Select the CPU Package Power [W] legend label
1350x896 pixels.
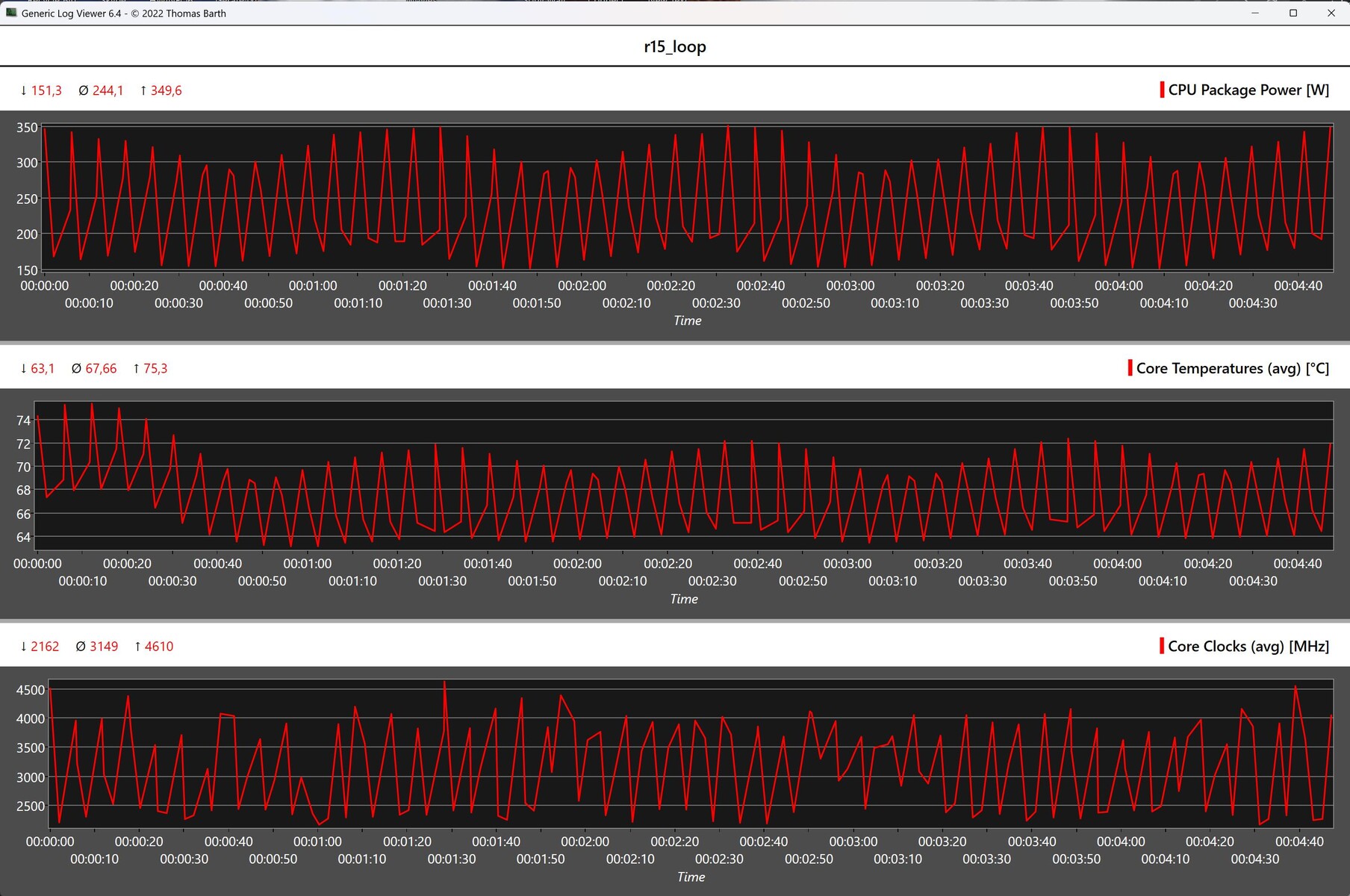coord(1248,90)
